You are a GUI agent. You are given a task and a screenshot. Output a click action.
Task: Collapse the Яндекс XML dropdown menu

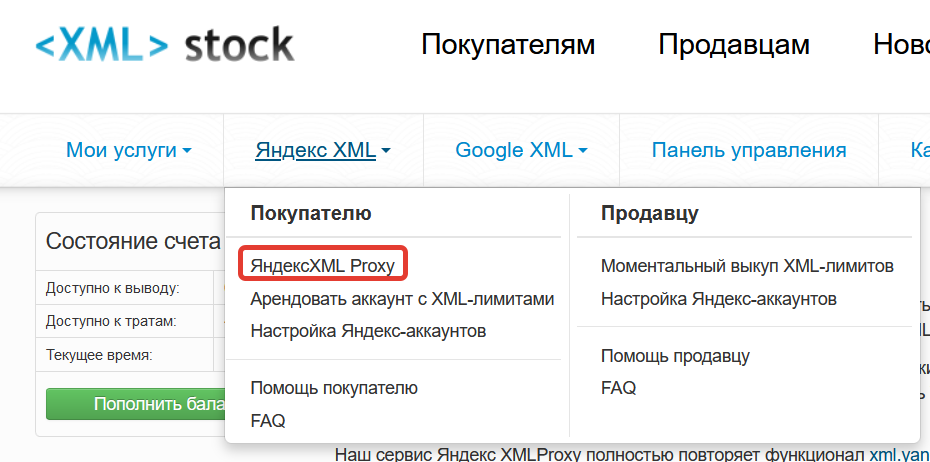323,150
